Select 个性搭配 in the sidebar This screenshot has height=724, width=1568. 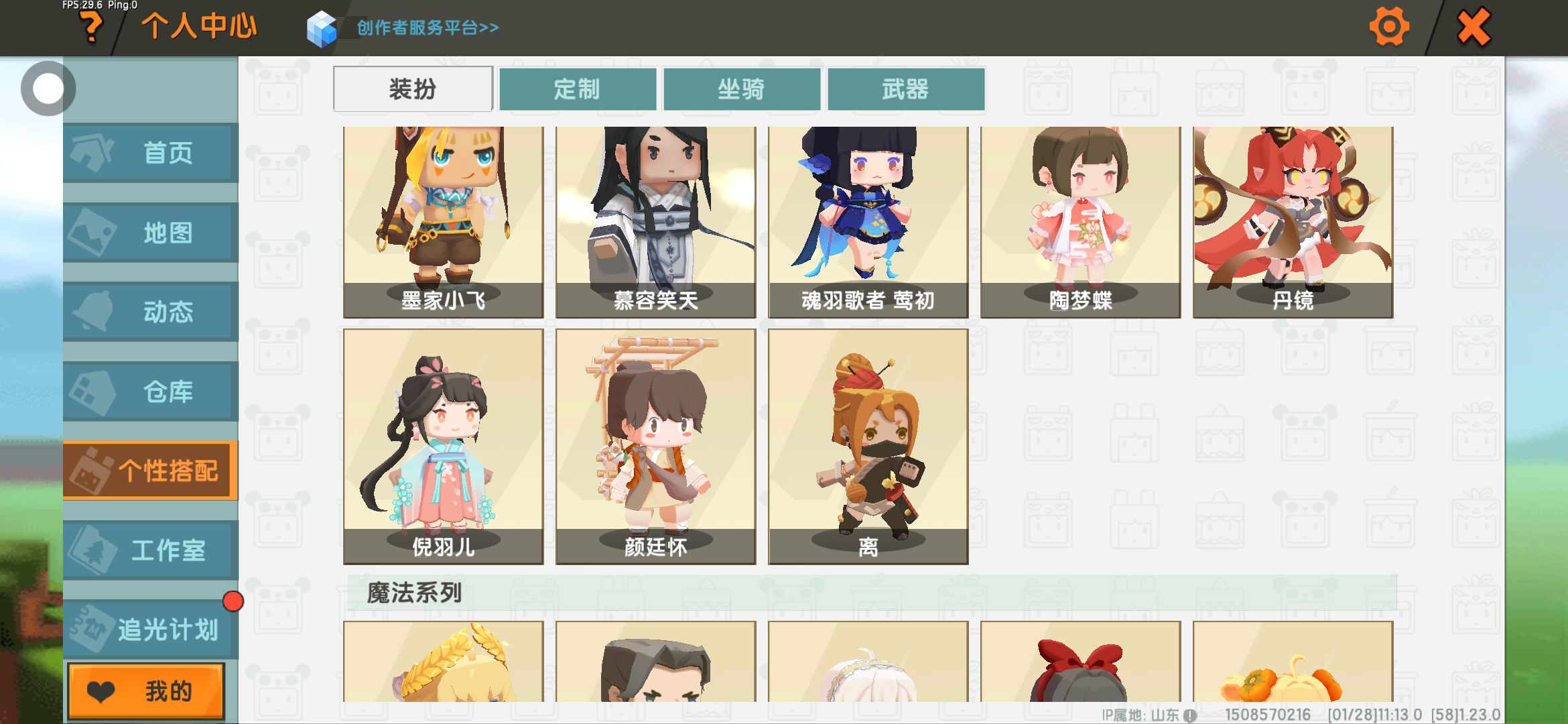[x=151, y=471]
